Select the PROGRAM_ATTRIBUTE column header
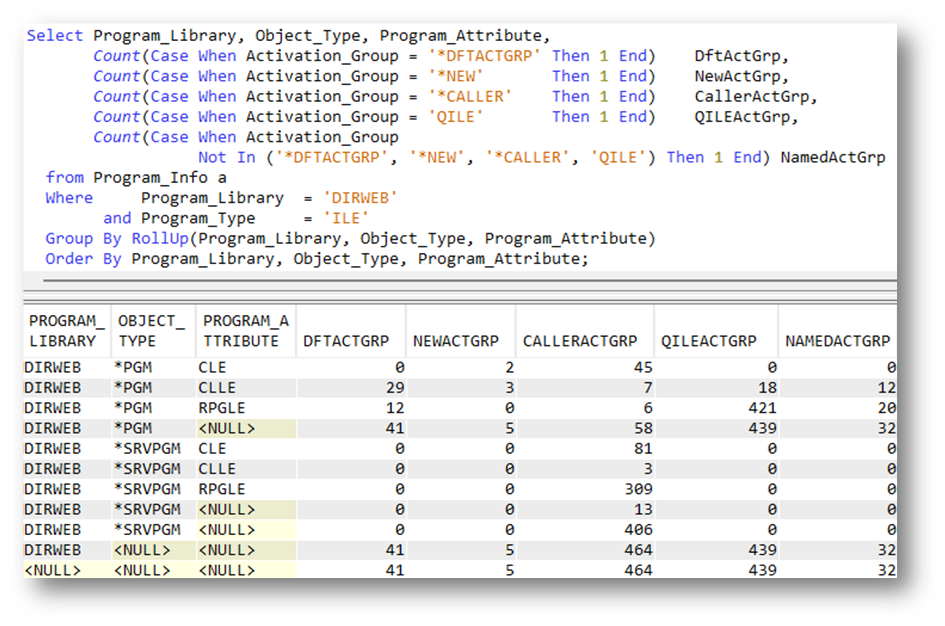 click(x=246, y=331)
